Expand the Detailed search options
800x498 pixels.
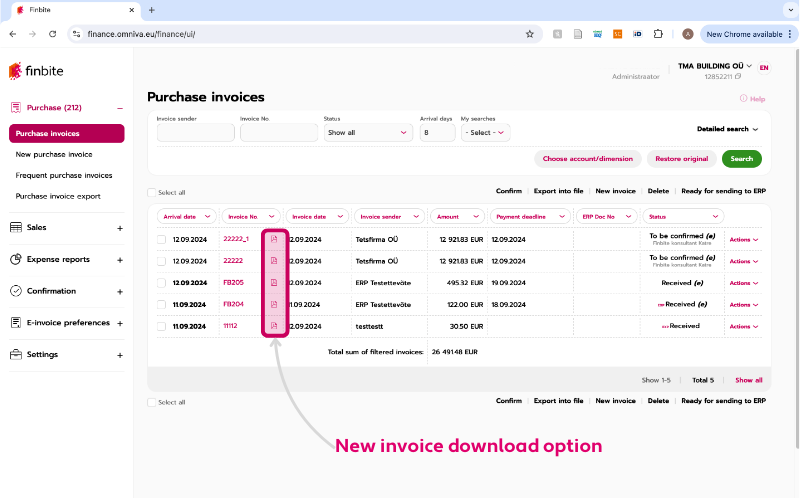pyautogui.click(x=727, y=129)
